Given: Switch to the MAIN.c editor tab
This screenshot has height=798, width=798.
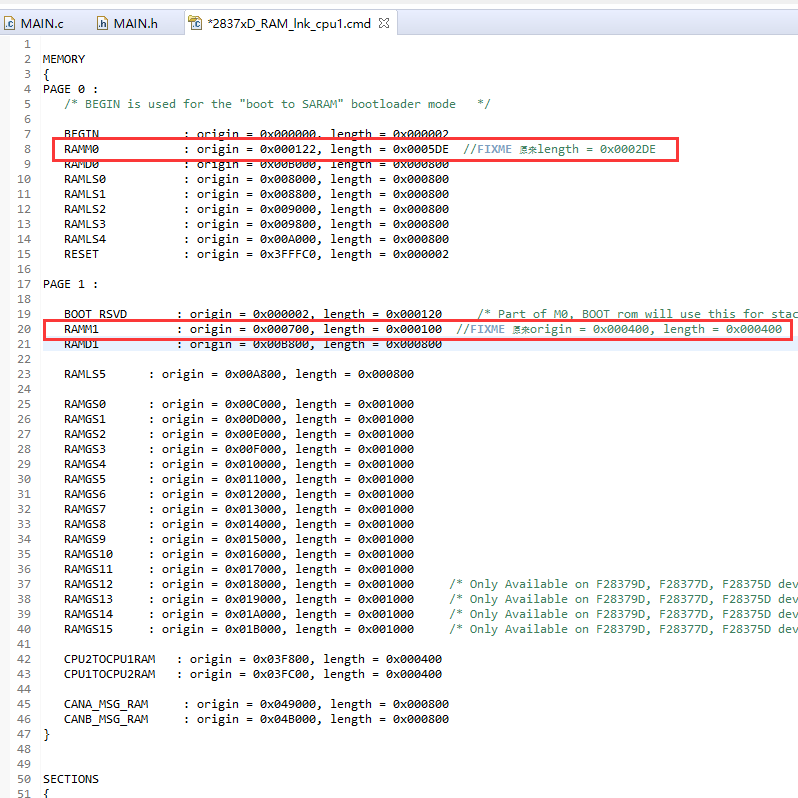Looking at the screenshot, I should coord(34,23).
